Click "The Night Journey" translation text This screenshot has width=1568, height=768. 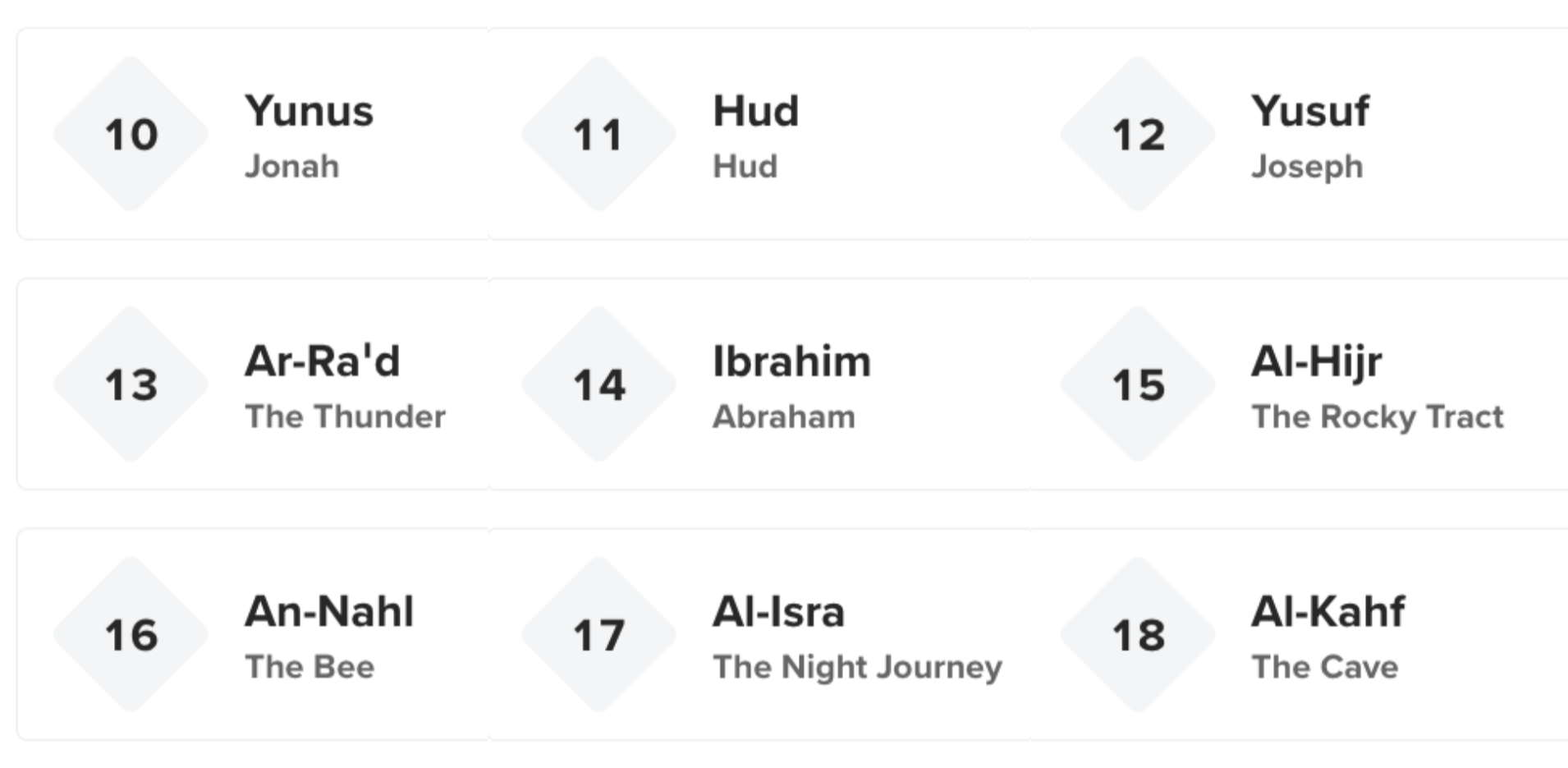857,667
